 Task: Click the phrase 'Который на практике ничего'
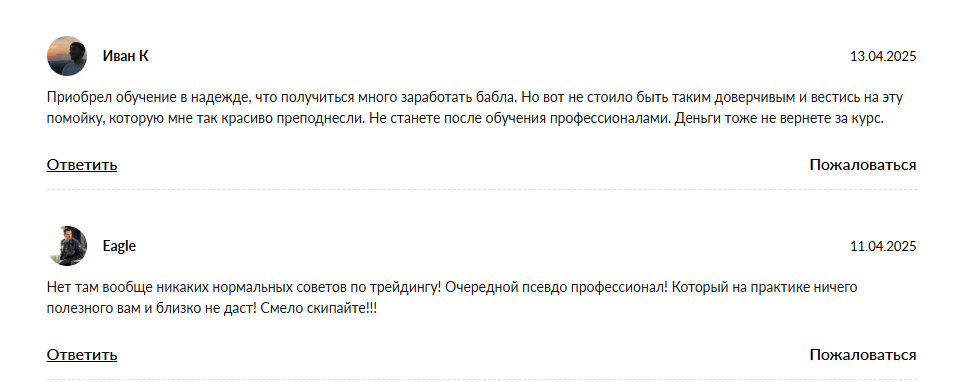coord(764,287)
